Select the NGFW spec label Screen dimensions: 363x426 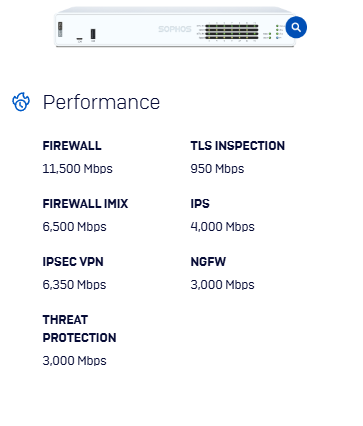point(208,262)
